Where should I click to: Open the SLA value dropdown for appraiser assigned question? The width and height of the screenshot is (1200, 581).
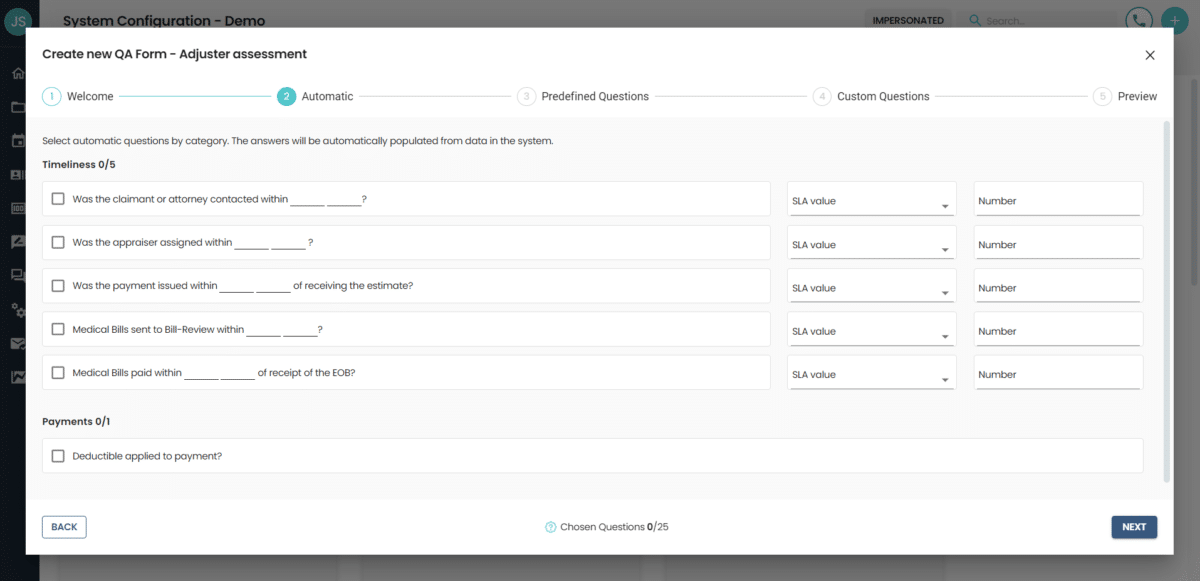(x=871, y=243)
